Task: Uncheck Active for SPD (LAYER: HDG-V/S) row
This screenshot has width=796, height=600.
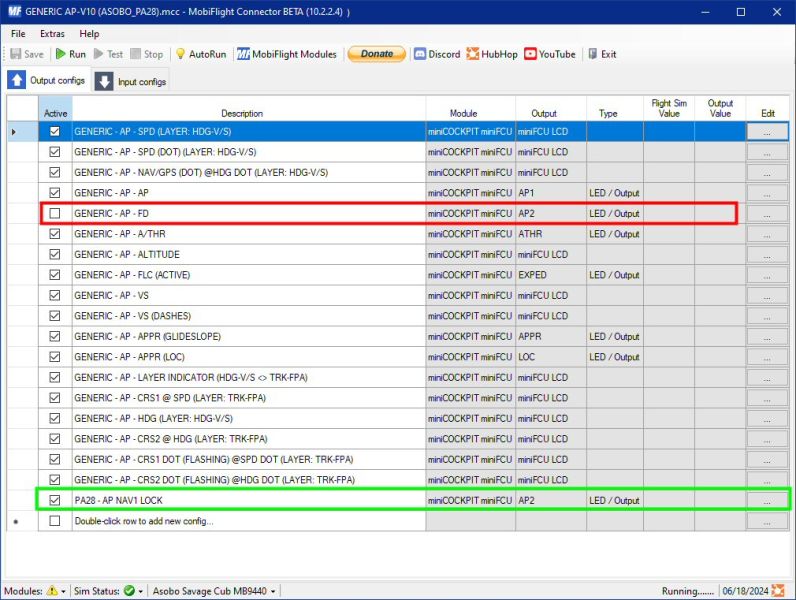Action: pos(55,131)
